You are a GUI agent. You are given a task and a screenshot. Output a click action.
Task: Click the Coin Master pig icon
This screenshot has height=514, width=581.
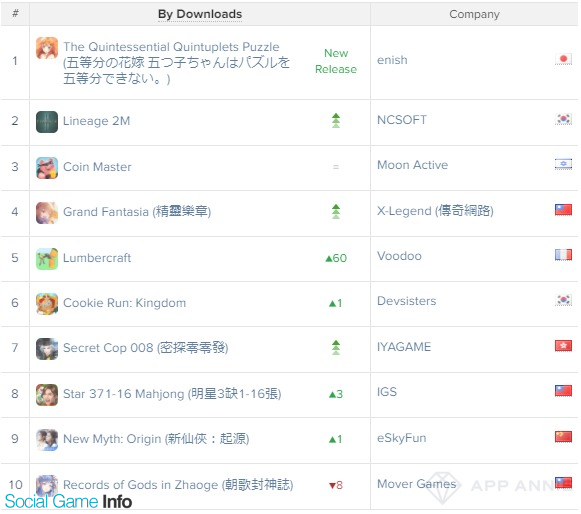(47, 168)
